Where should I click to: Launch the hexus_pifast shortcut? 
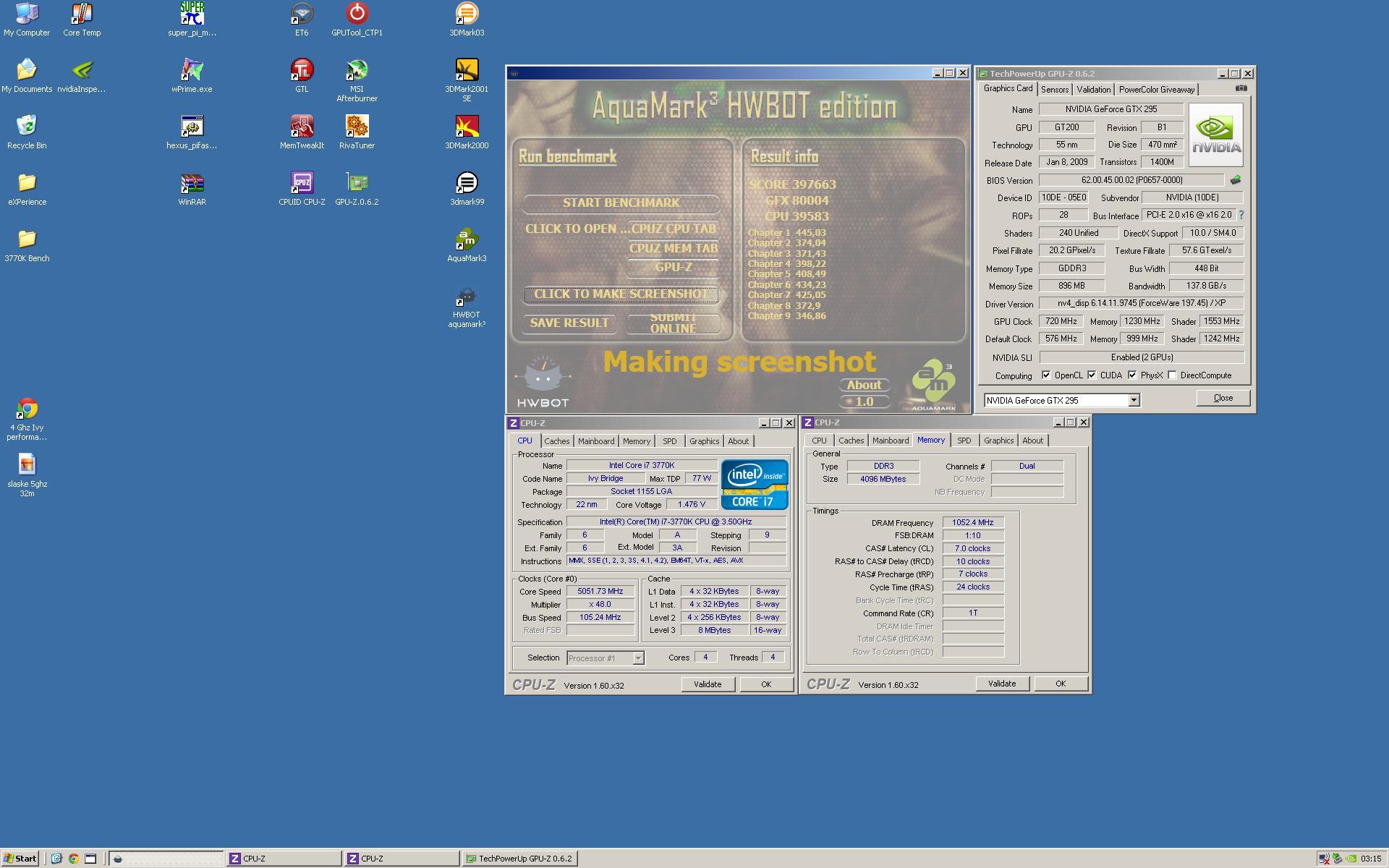[x=192, y=132]
